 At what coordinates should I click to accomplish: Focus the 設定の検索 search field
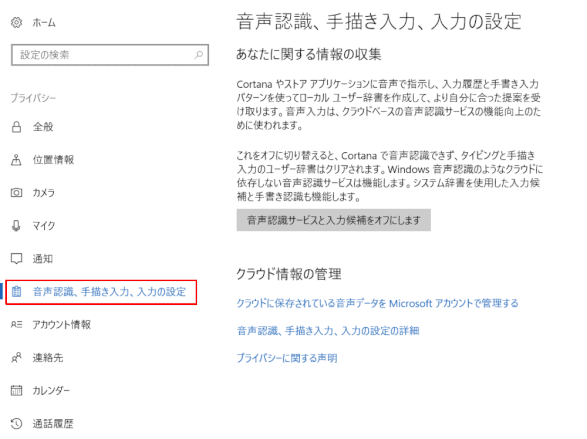pos(110,55)
